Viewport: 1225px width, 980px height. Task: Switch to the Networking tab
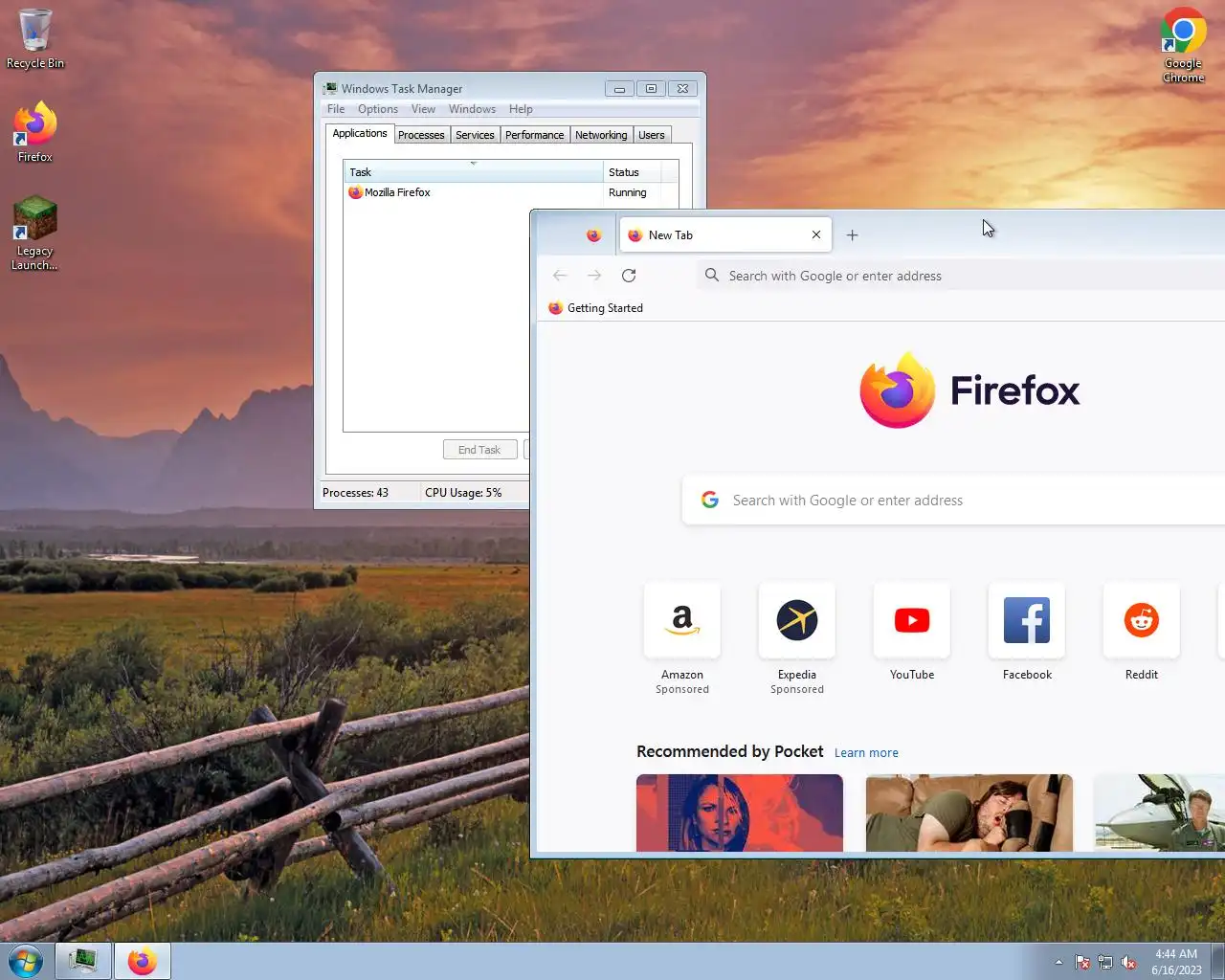[601, 135]
